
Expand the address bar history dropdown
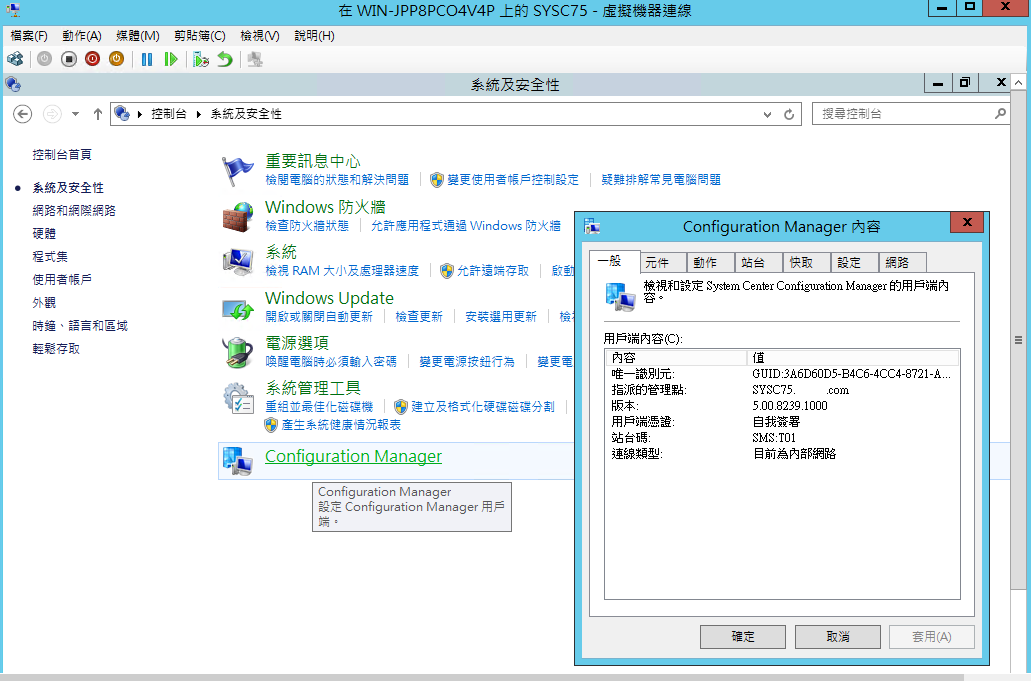tap(767, 114)
